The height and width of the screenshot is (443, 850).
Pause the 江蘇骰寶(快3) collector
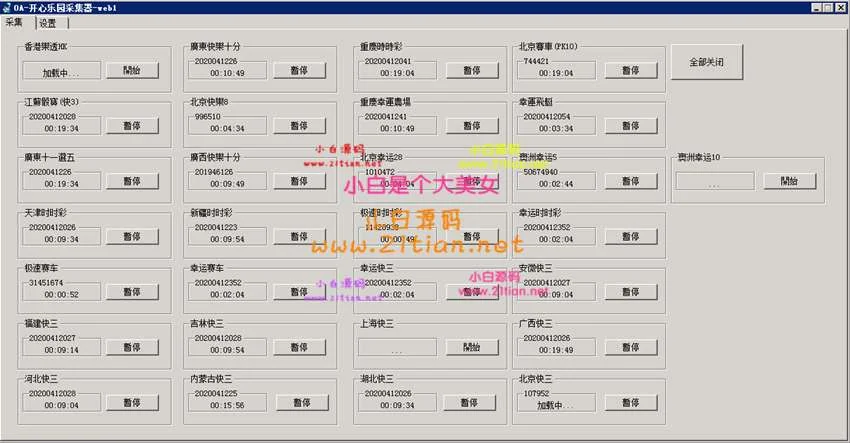[132, 126]
